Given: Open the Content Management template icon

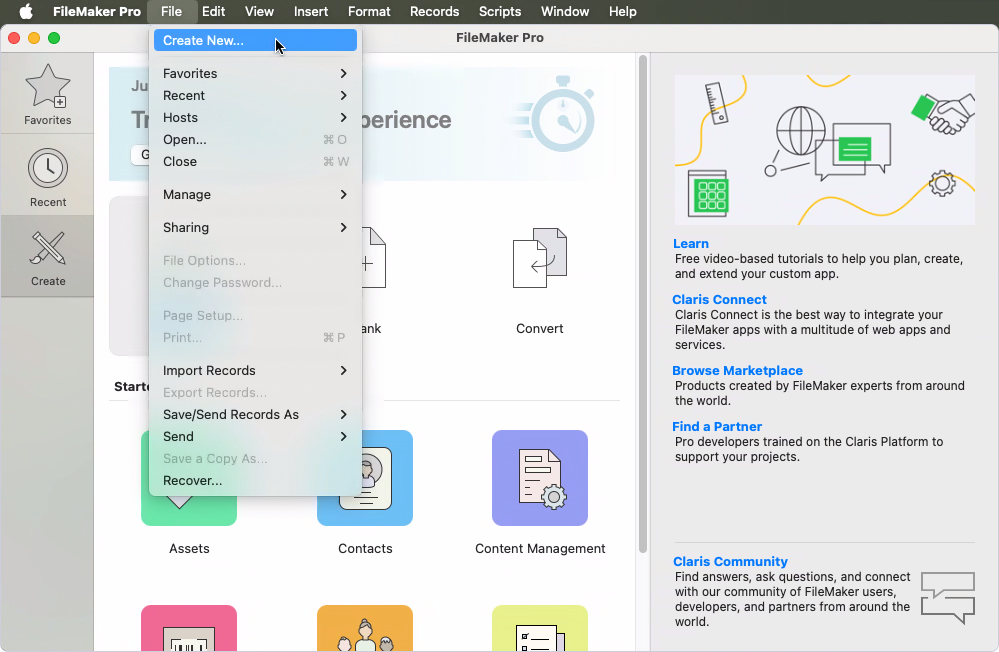Looking at the screenshot, I should (540, 478).
